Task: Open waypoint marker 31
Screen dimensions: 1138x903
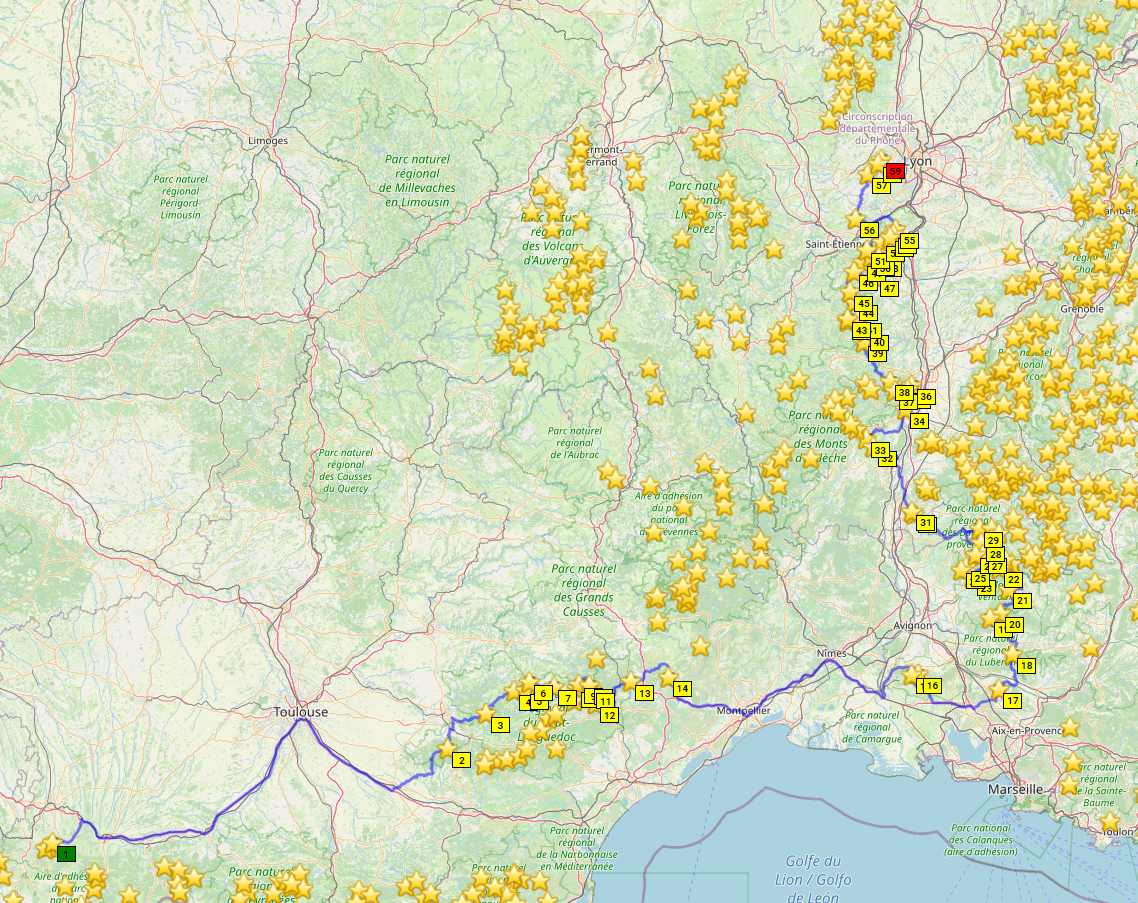Action: point(926,523)
